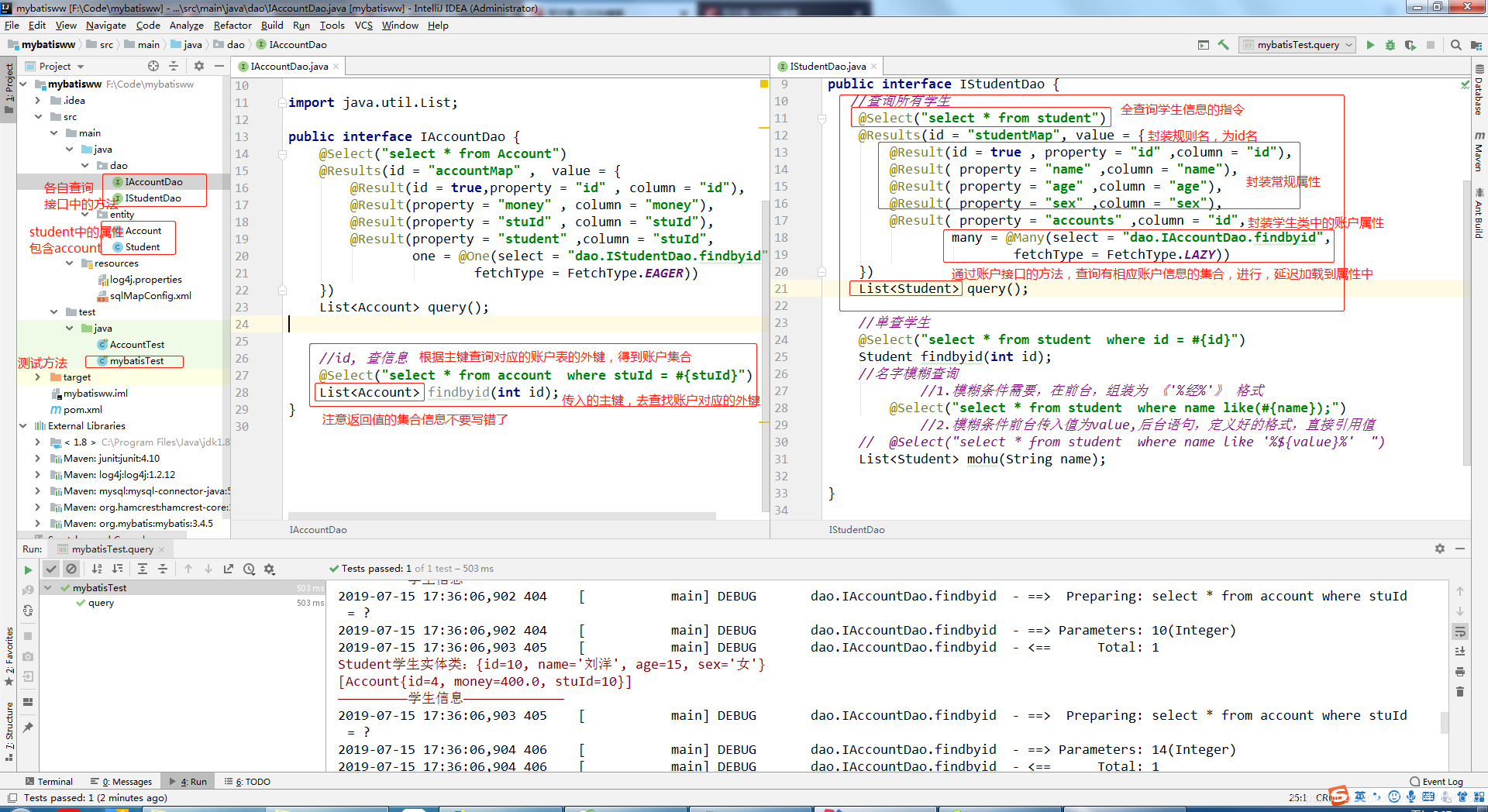Build the project with hammer icon
The width and height of the screenshot is (1488, 812).
(x=1224, y=45)
